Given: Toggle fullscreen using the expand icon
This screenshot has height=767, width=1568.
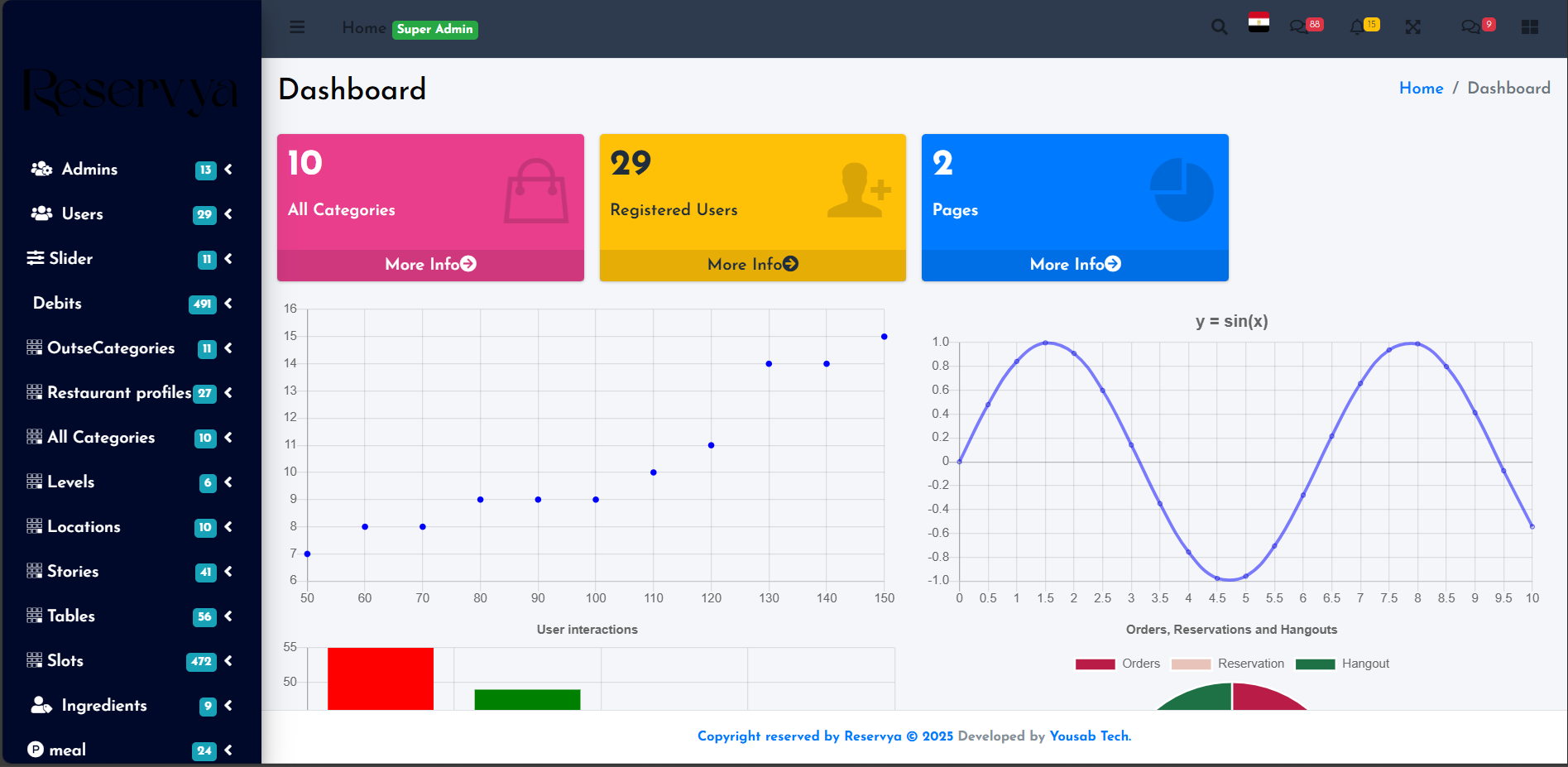Looking at the screenshot, I should 1412,27.
